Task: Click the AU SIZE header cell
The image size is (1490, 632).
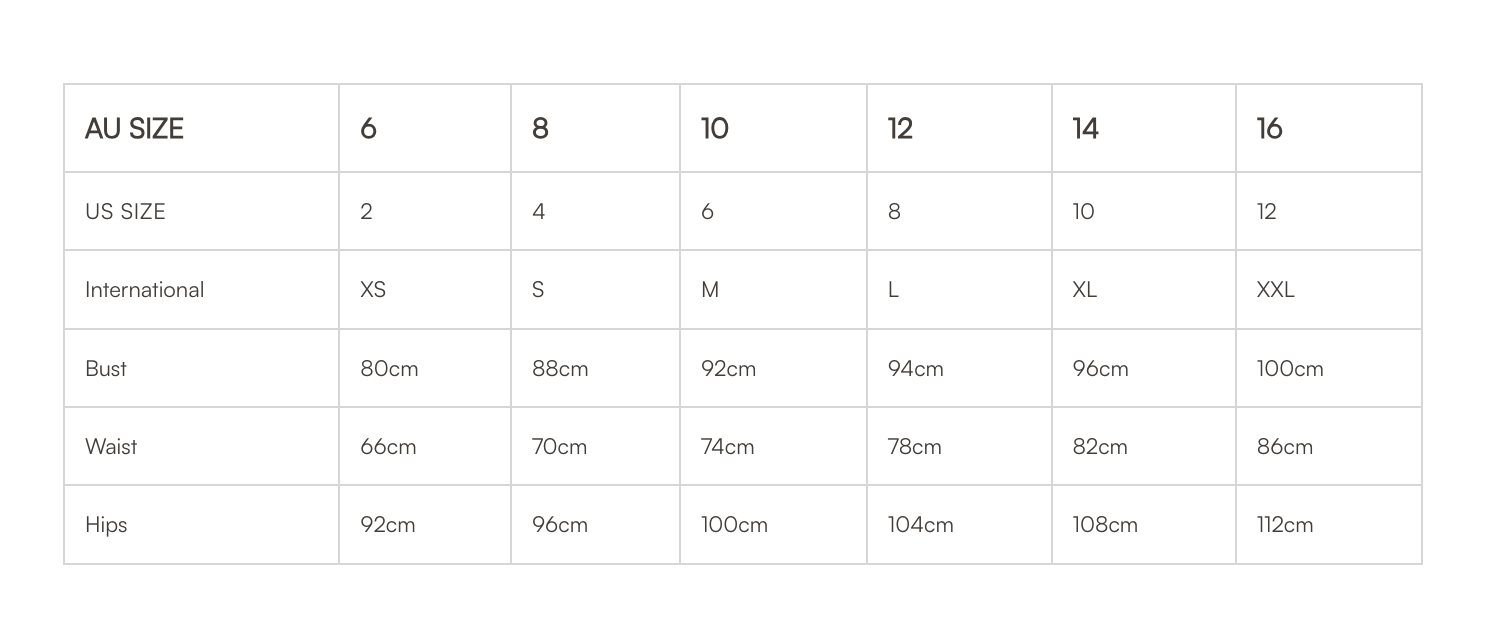Action: click(201, 128)
